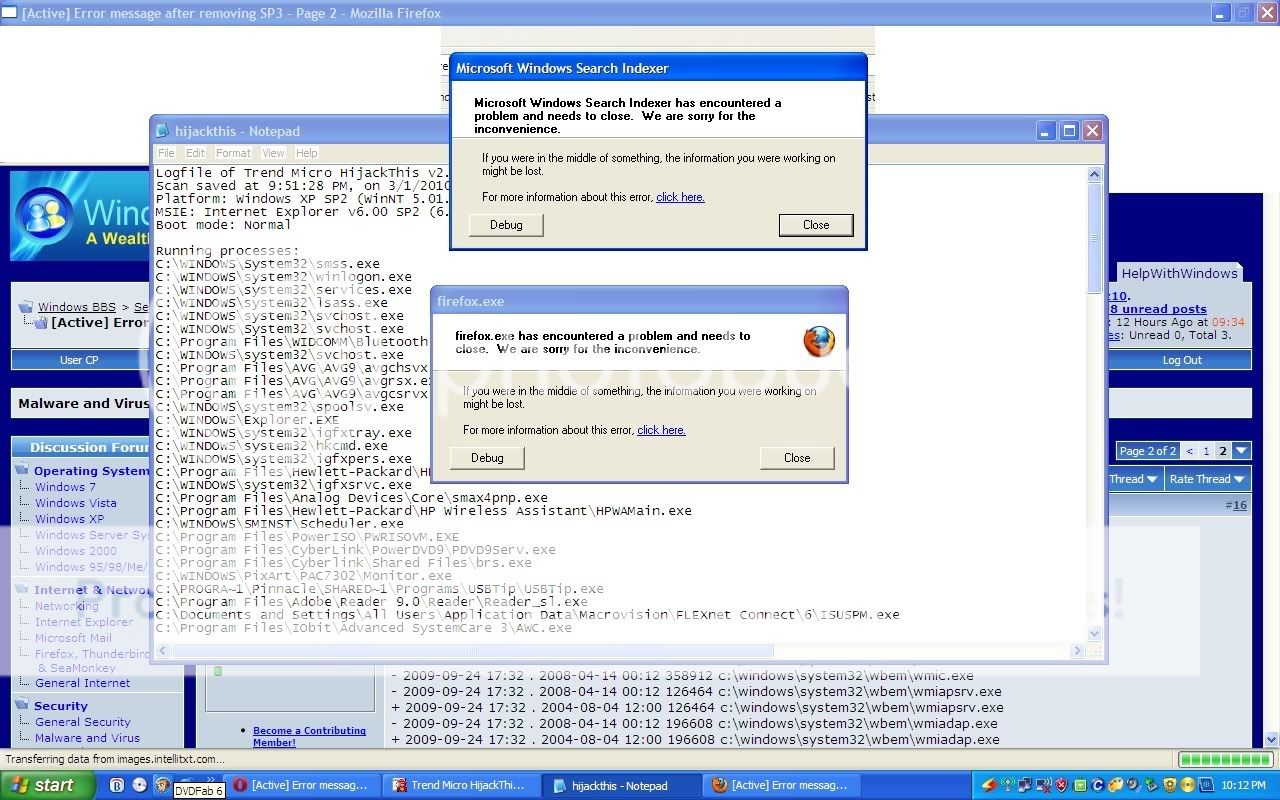Click Notepad horizontal scrollbar right arrow
Screen dimensions: 1280x800
[1078, 651]
